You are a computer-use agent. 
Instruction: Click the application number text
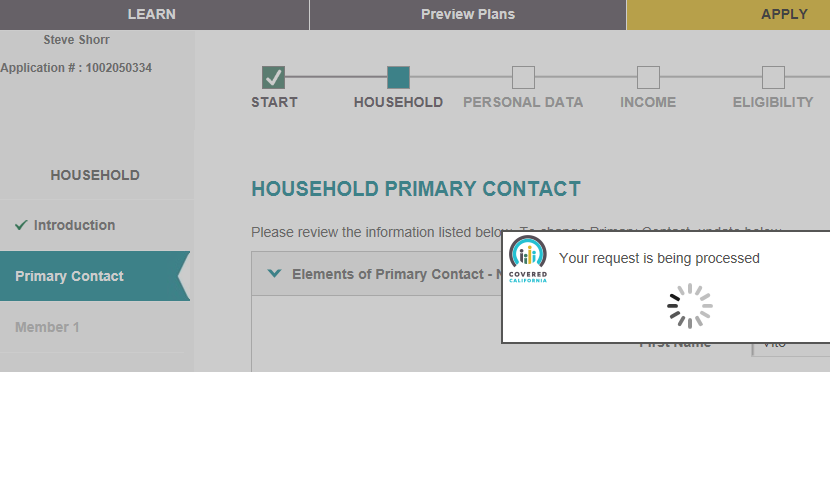[x=76, y=68]
